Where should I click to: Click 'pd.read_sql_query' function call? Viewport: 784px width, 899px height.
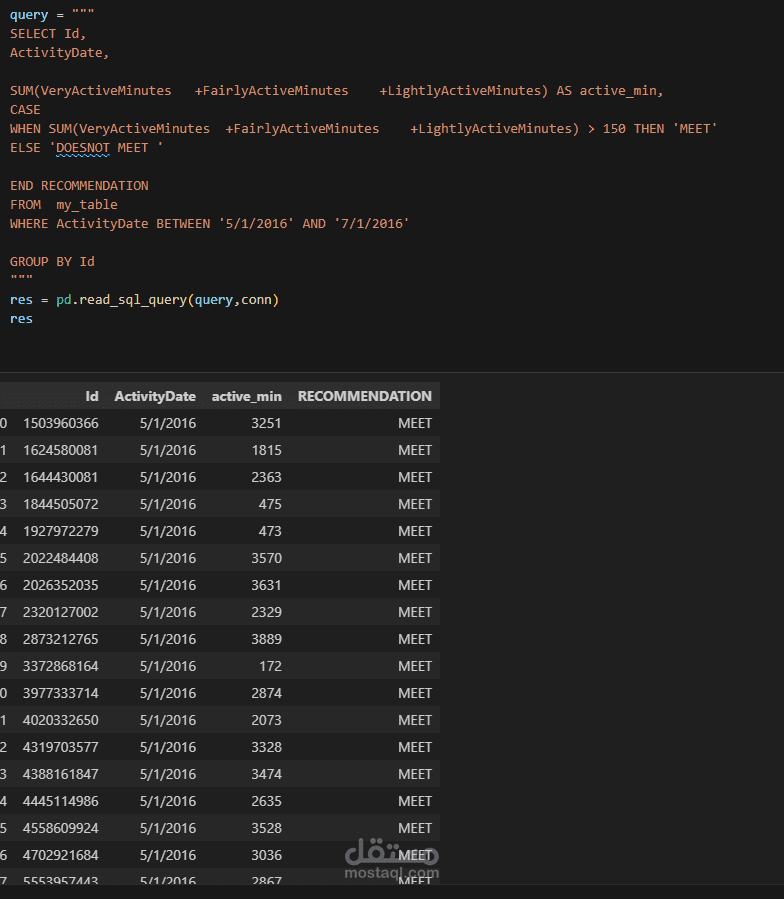point(122,300)
